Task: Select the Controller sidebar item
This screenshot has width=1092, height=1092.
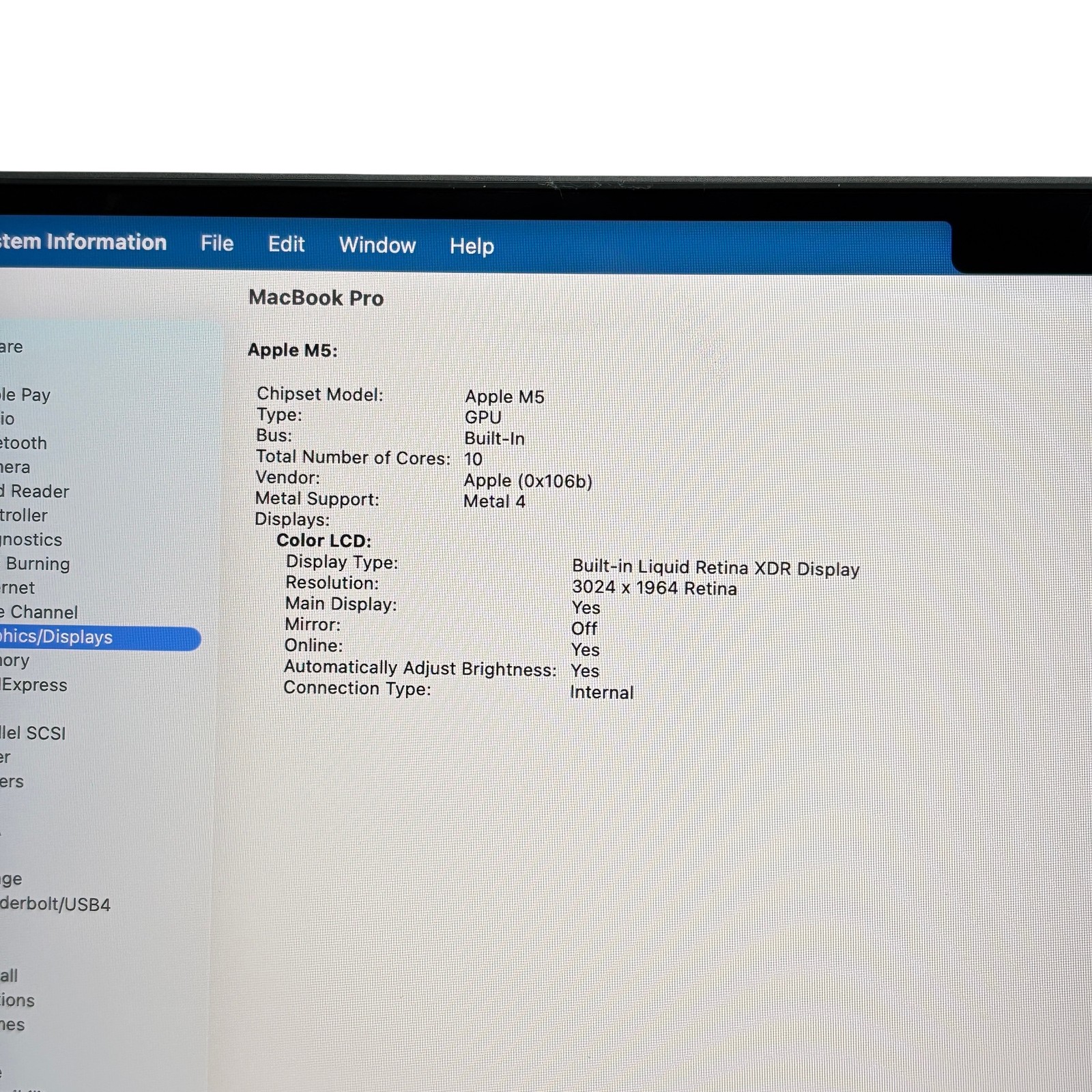Action: (x=24, y=515)
